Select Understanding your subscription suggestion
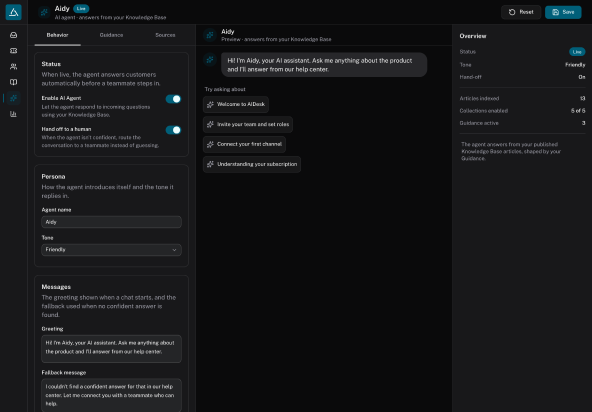The width and height of the screenshot is (592, 412). click(x=252, y=164)
